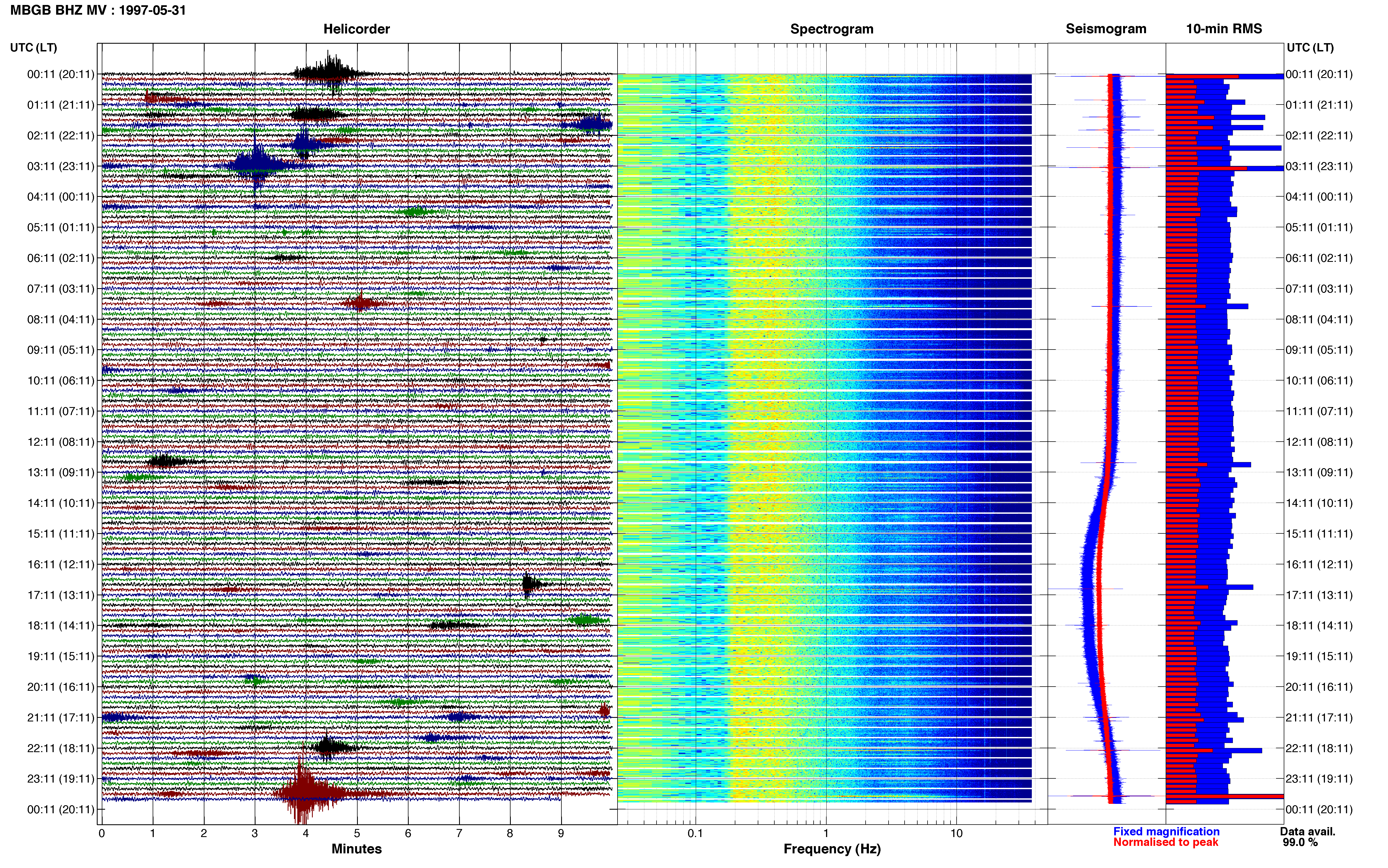The image size is (1388, 868).
Task: Click the 'Data avail.' label
Action: 1308,831
